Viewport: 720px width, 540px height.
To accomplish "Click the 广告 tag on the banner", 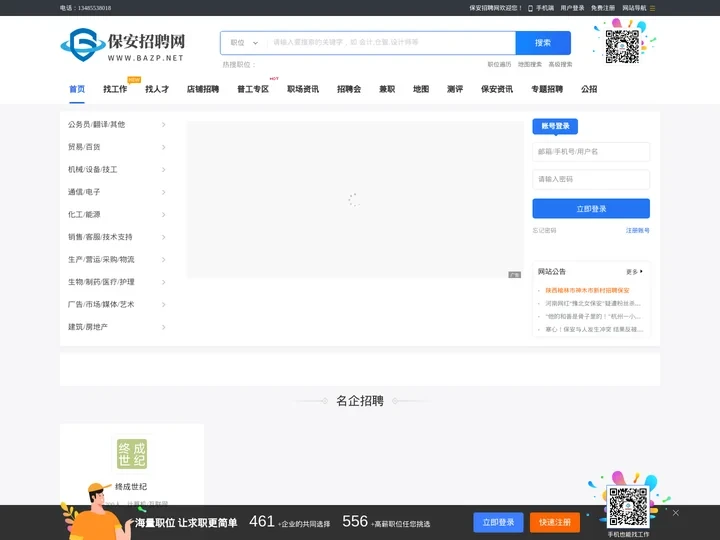I will click(514, 275).
